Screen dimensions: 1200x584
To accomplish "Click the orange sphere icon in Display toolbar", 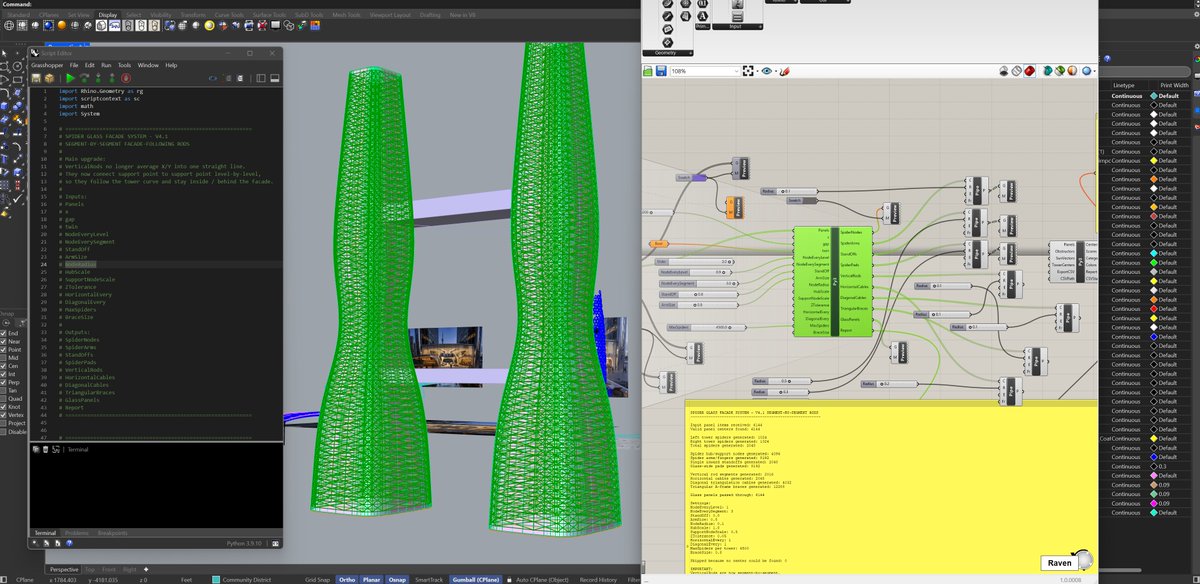I will [62, 26].
